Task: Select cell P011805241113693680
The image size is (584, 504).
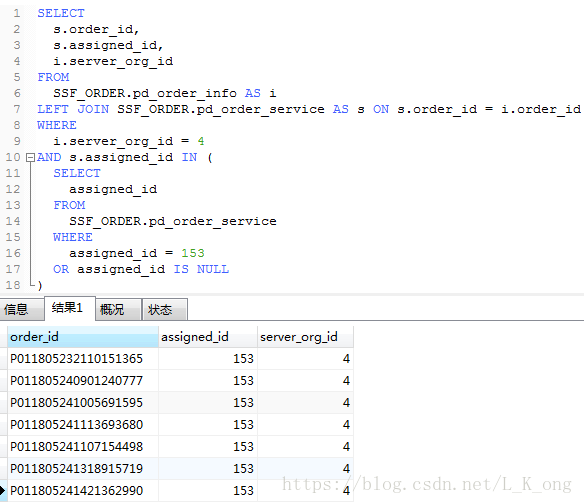Action: pyautogui.click(x=83, y=425)
